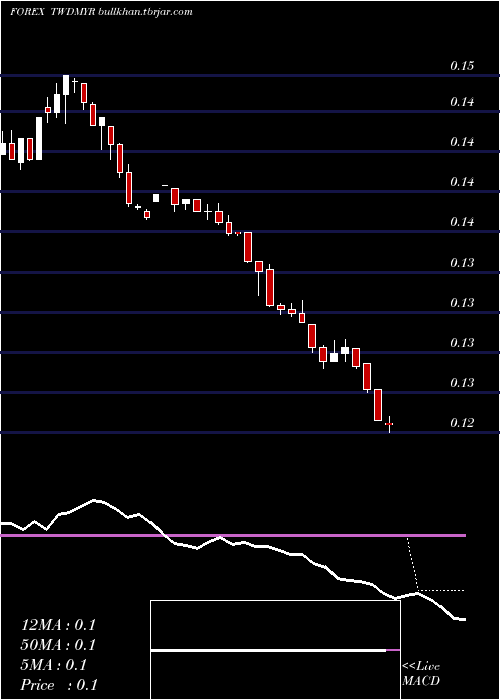Click the 0.15 price axis label
Viewport: 500px width, 700px height.
pyautogui.click(x=462, y=66)
